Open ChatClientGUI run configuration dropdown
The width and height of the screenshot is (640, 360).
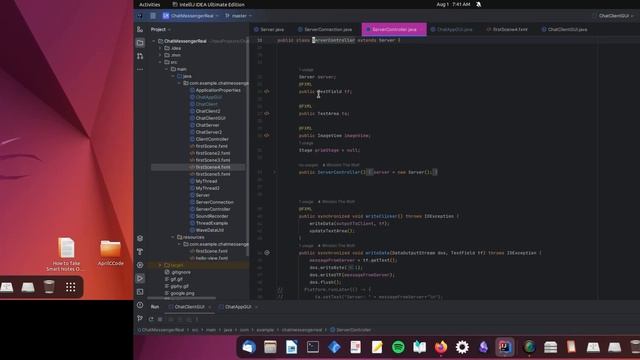[x=615, y=16]
